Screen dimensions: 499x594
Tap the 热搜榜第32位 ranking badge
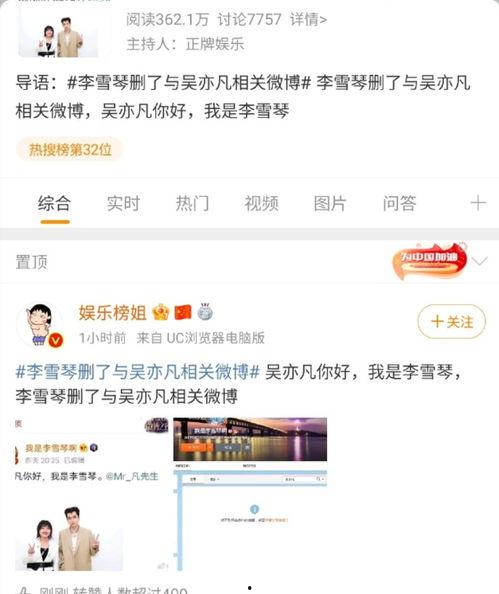(x=70, y=150)
